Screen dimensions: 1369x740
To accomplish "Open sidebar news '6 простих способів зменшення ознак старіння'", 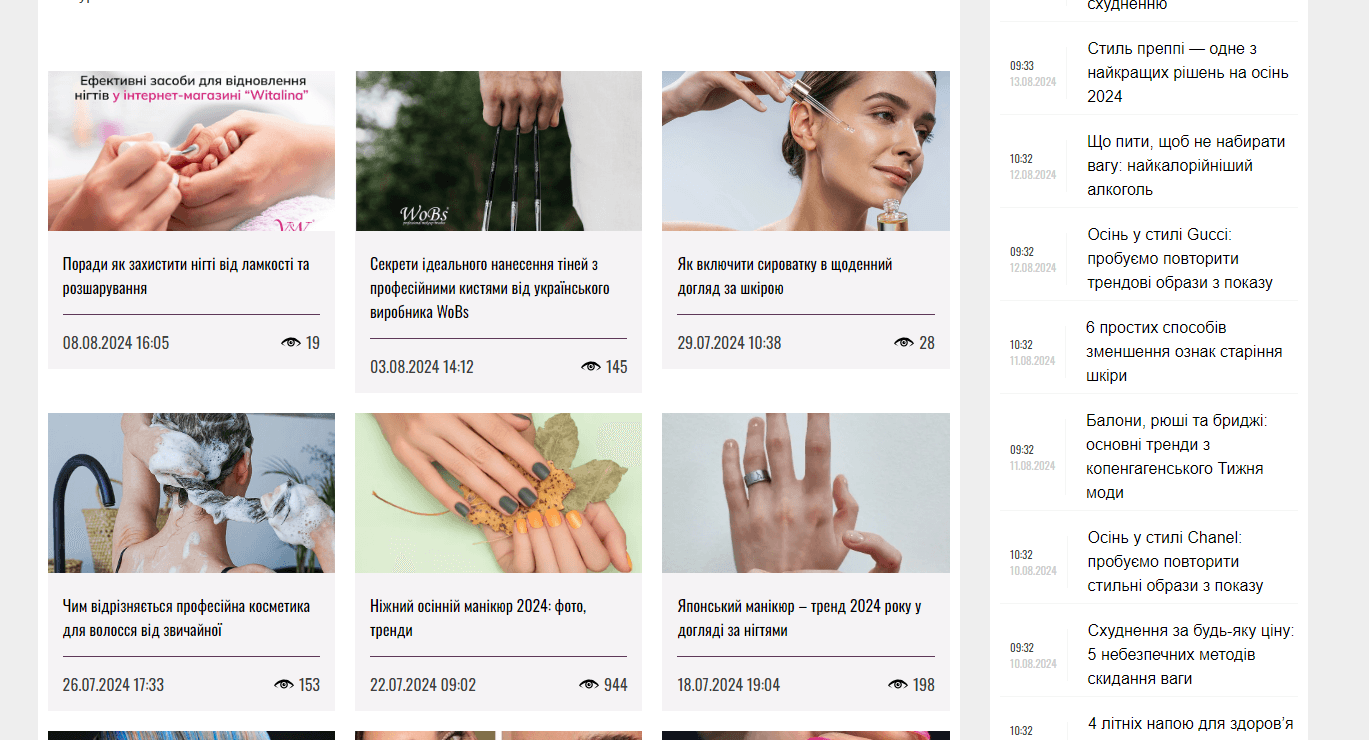I will 1184,352.
